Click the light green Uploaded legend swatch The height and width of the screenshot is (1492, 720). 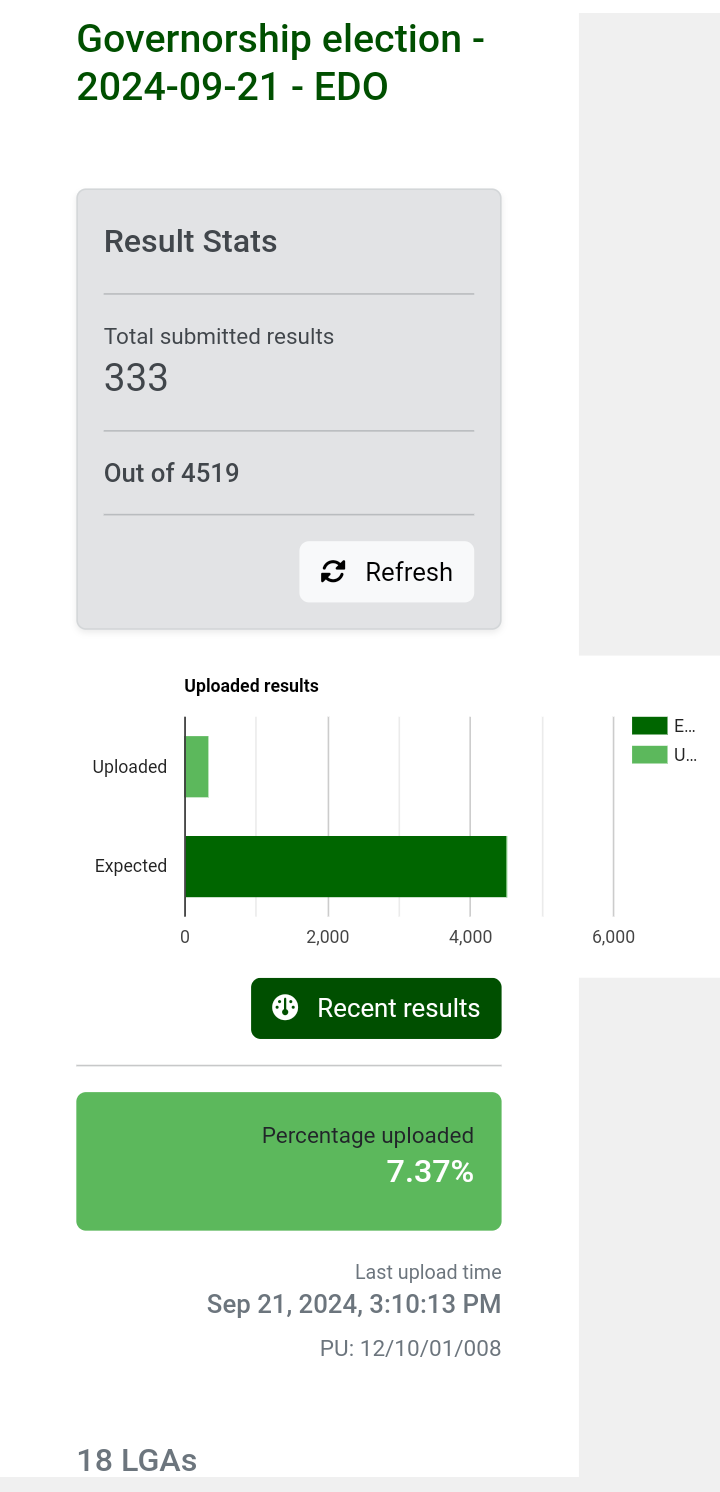[649, 755]
